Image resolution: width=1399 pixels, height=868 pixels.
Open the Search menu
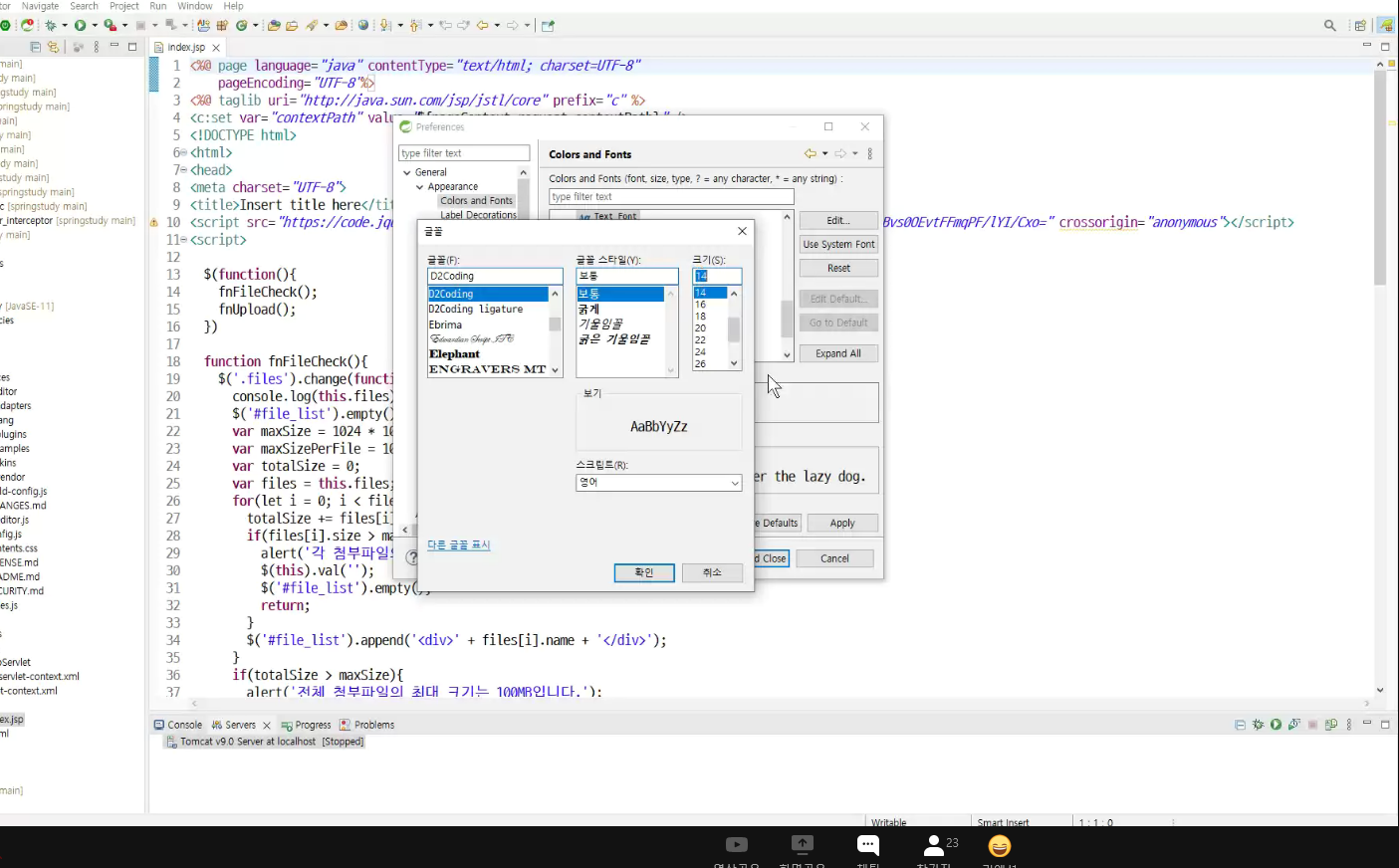tap(84, 6)
